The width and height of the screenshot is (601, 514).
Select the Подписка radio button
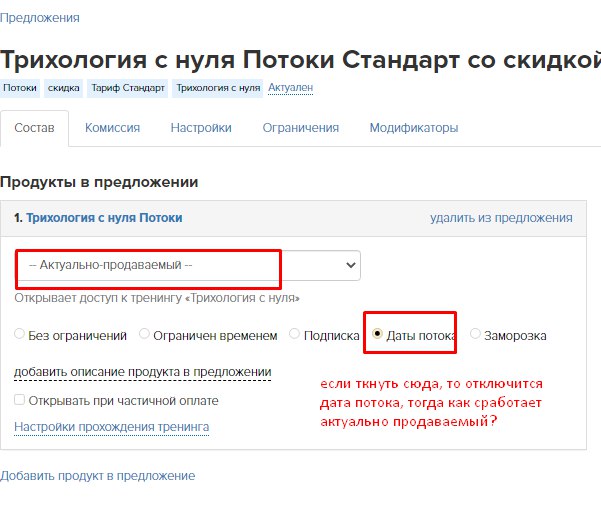(x=294, y=334)
